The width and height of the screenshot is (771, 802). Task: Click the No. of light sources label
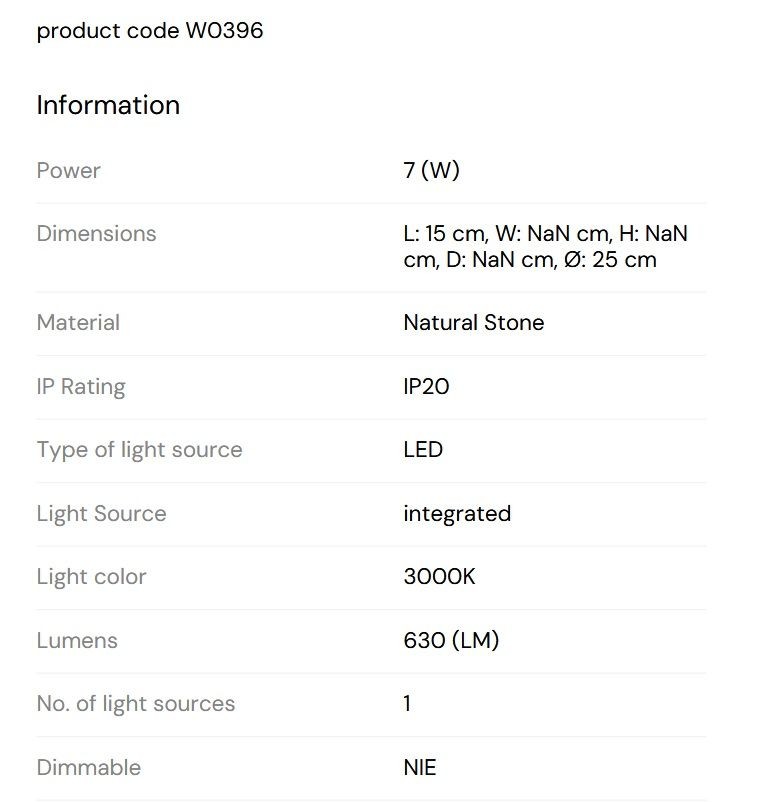(136, 704)
